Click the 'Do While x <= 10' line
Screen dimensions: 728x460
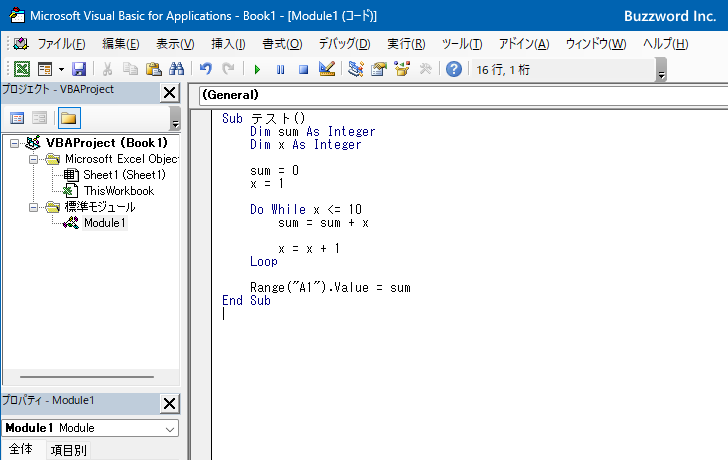coord(306,209)
